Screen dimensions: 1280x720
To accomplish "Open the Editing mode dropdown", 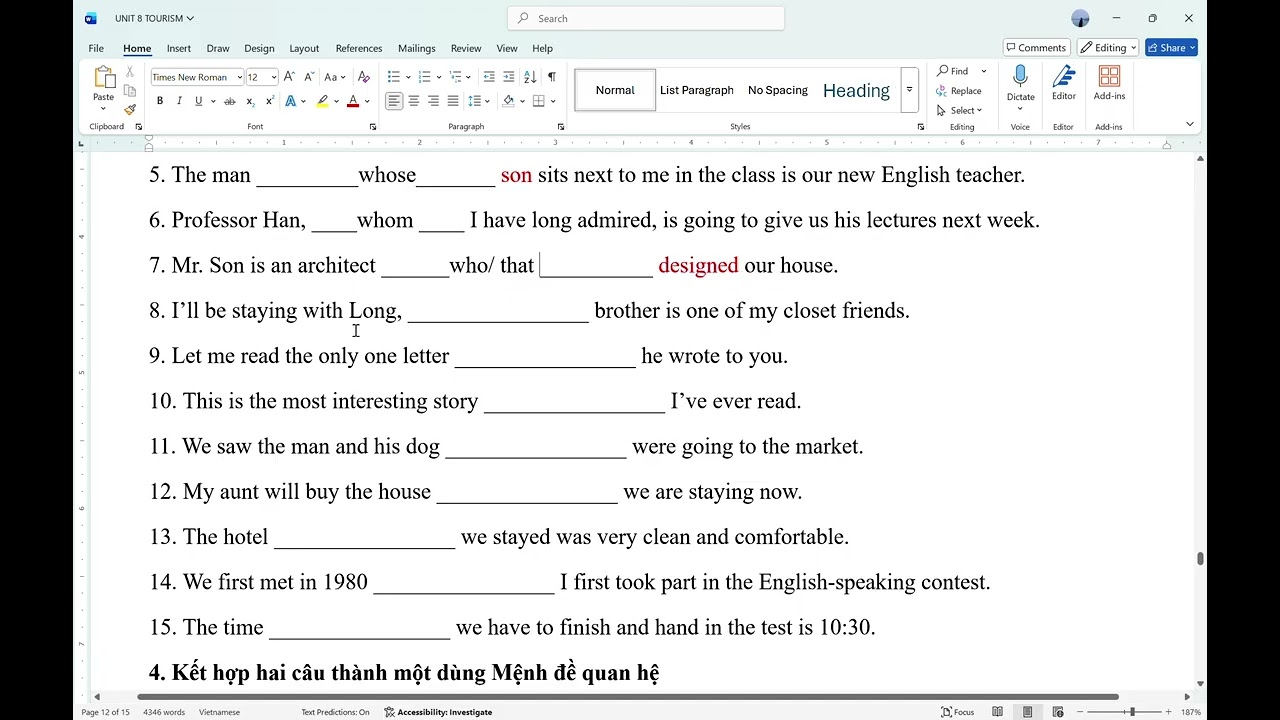I will (x=1107, y=48).
